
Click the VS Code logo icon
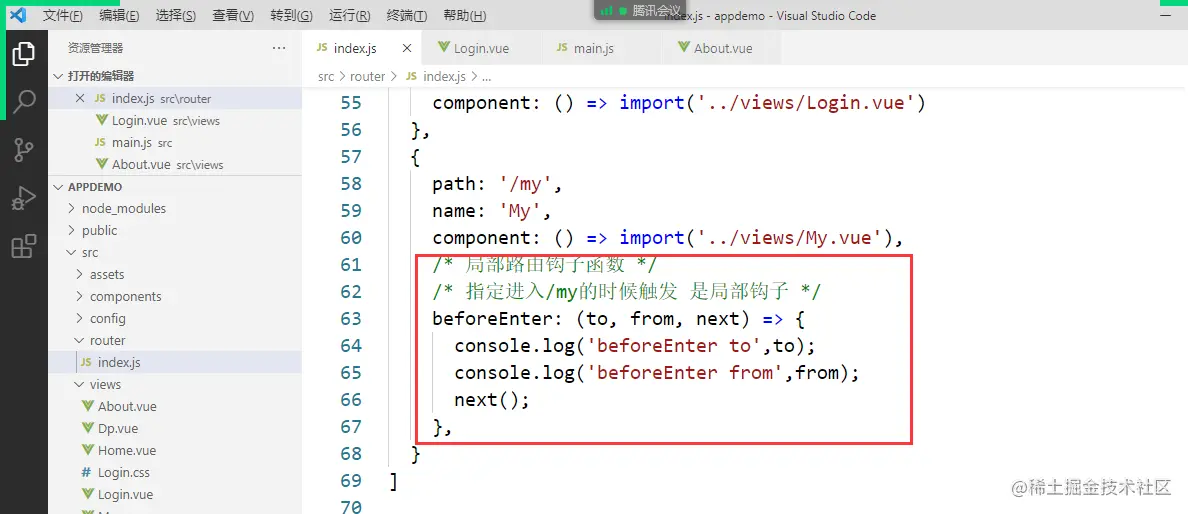click(18, 14)
